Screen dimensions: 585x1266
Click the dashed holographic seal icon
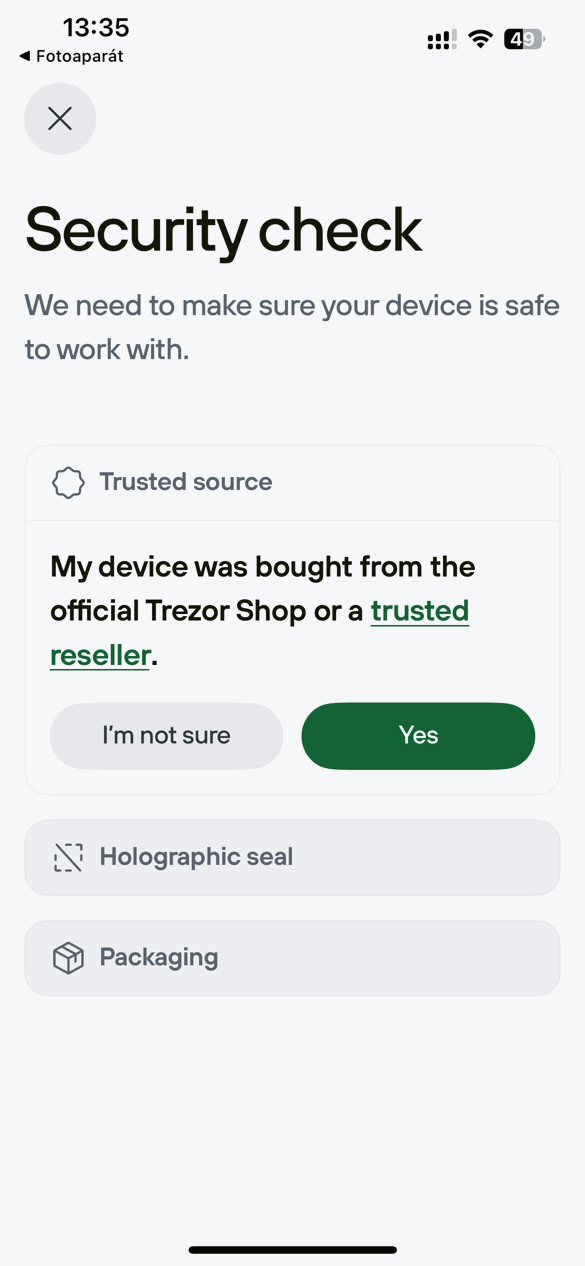pos(68,857)
